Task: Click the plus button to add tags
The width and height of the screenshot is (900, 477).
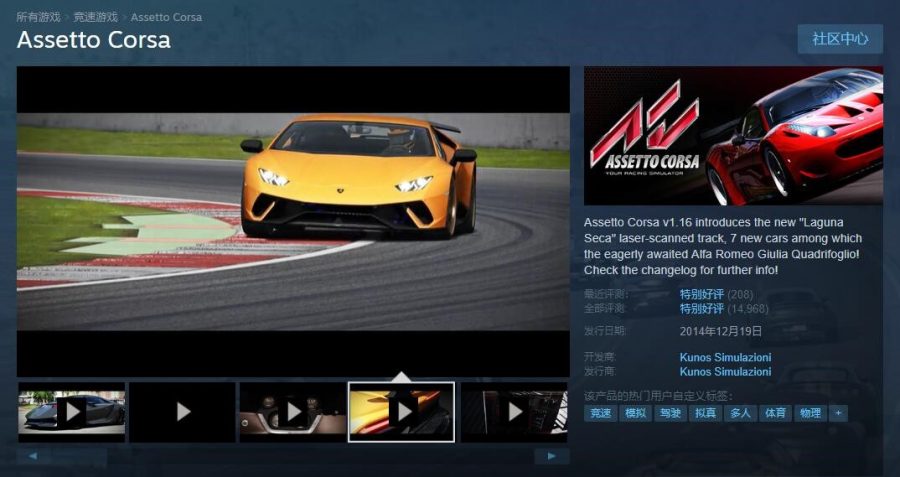Action: pyautogui.click(x=838, y=413)
